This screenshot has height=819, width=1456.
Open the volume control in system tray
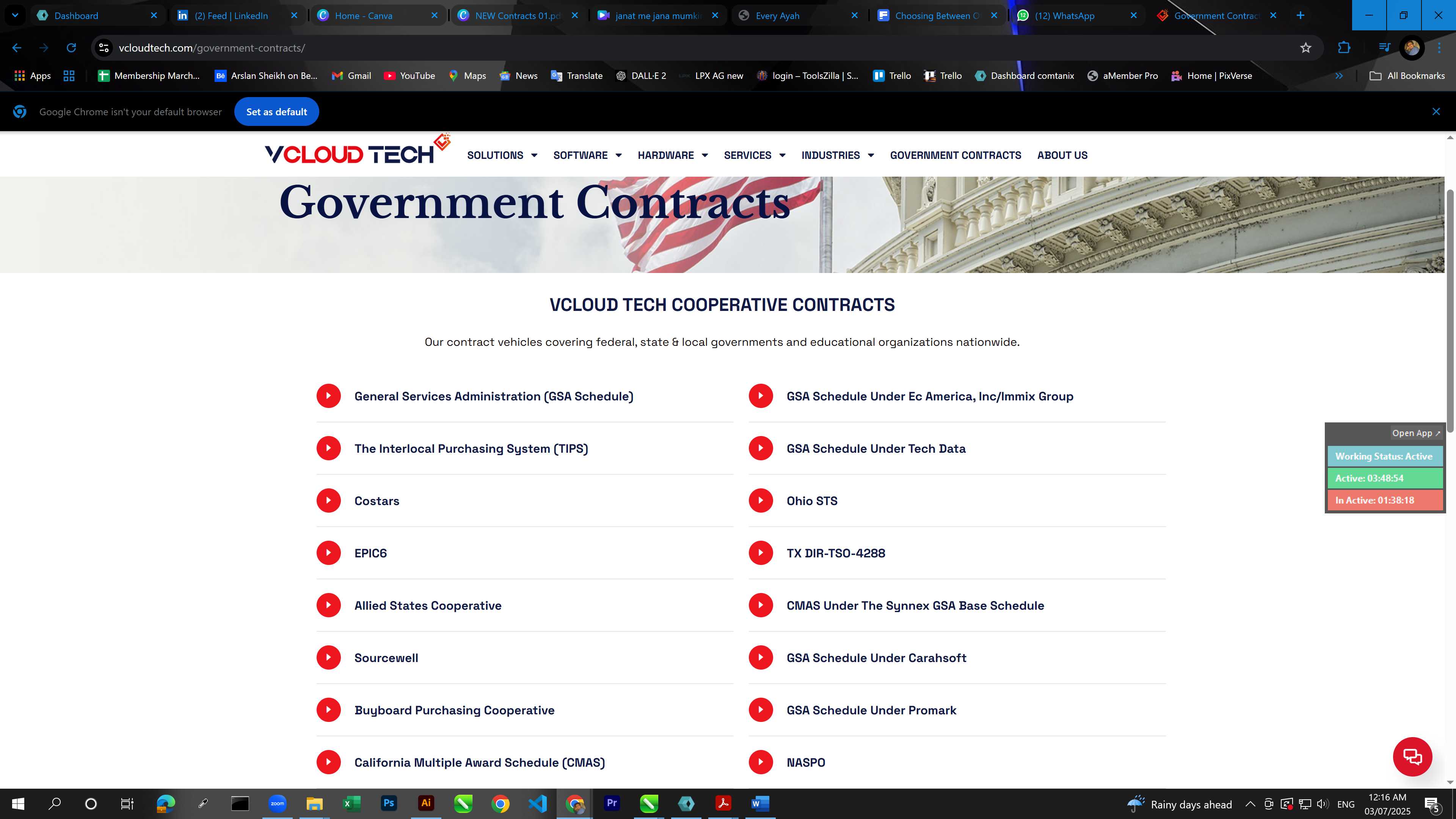pos(1322,804)
